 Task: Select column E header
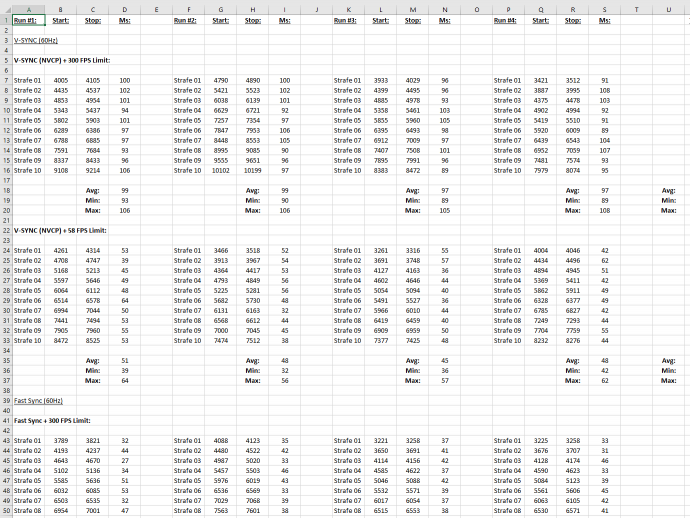click(x=156, y=9)
